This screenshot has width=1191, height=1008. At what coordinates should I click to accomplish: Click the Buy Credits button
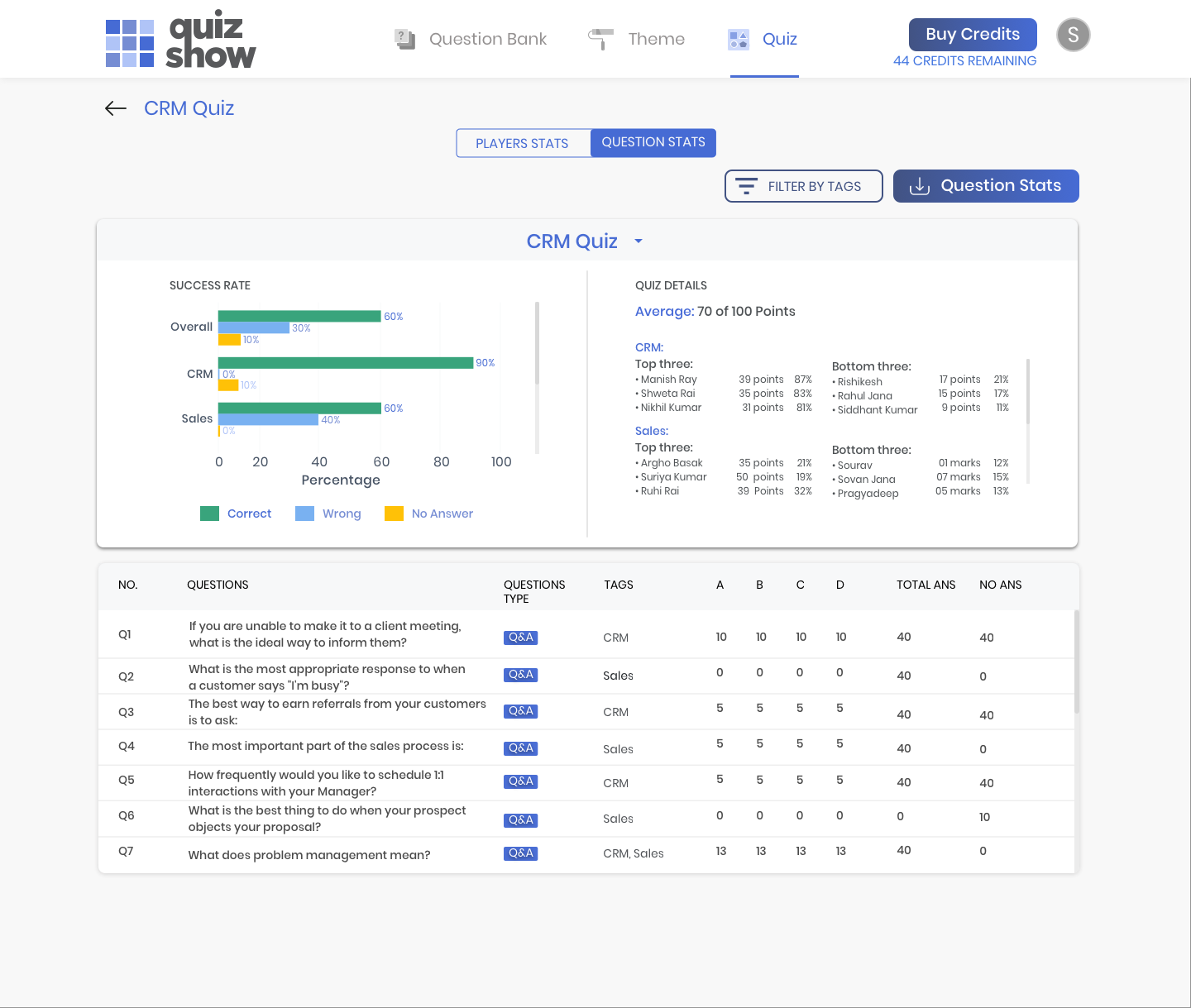pyautogui.click(x=973, y=34)
